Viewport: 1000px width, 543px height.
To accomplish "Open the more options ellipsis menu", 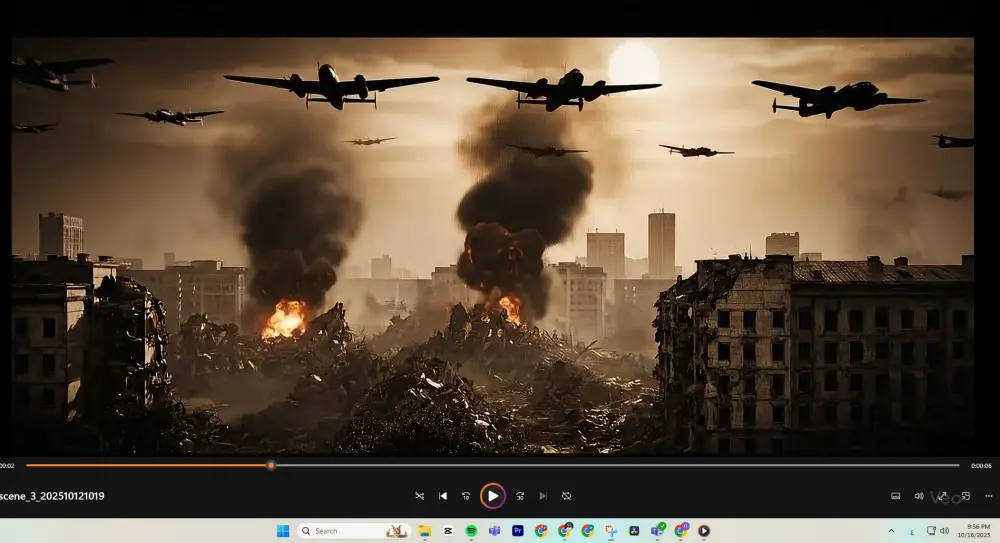I will click(x=989, y=496).
